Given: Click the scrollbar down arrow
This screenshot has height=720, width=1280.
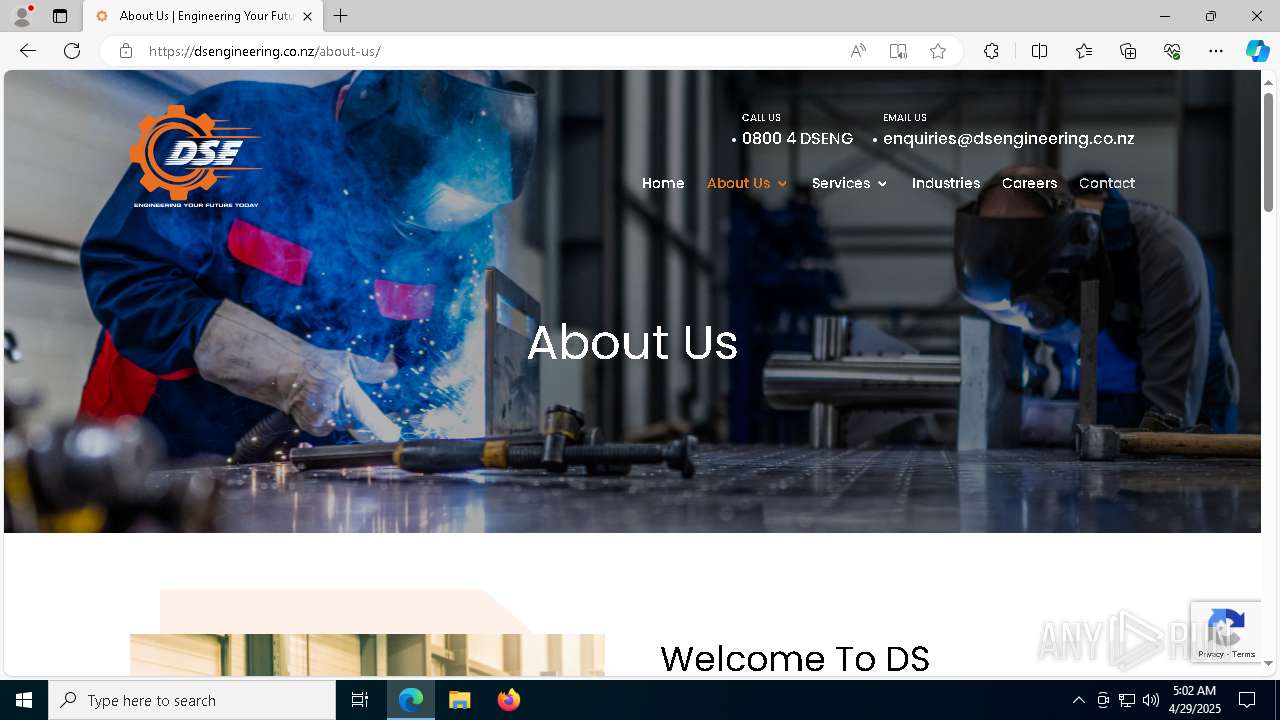Looking at the screenshot, I should coord(1269,663).
